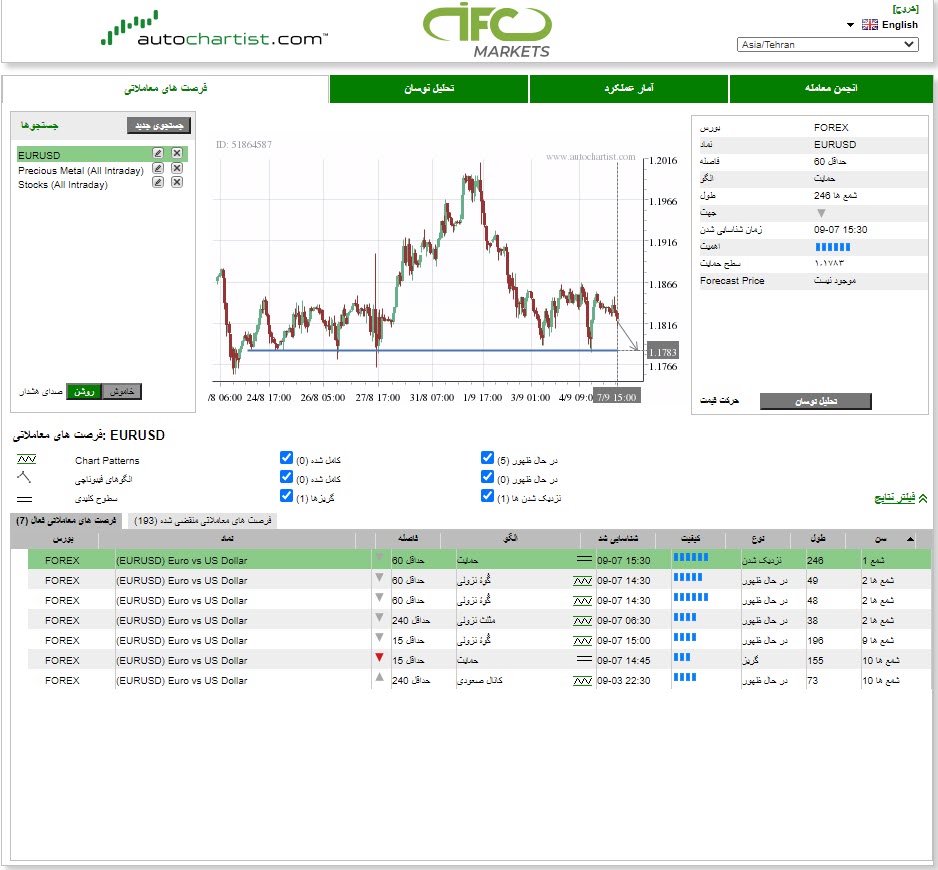The image size is (938, 870).
Task: Edit the Precious Metal search
Action: [x=158, y=168]
